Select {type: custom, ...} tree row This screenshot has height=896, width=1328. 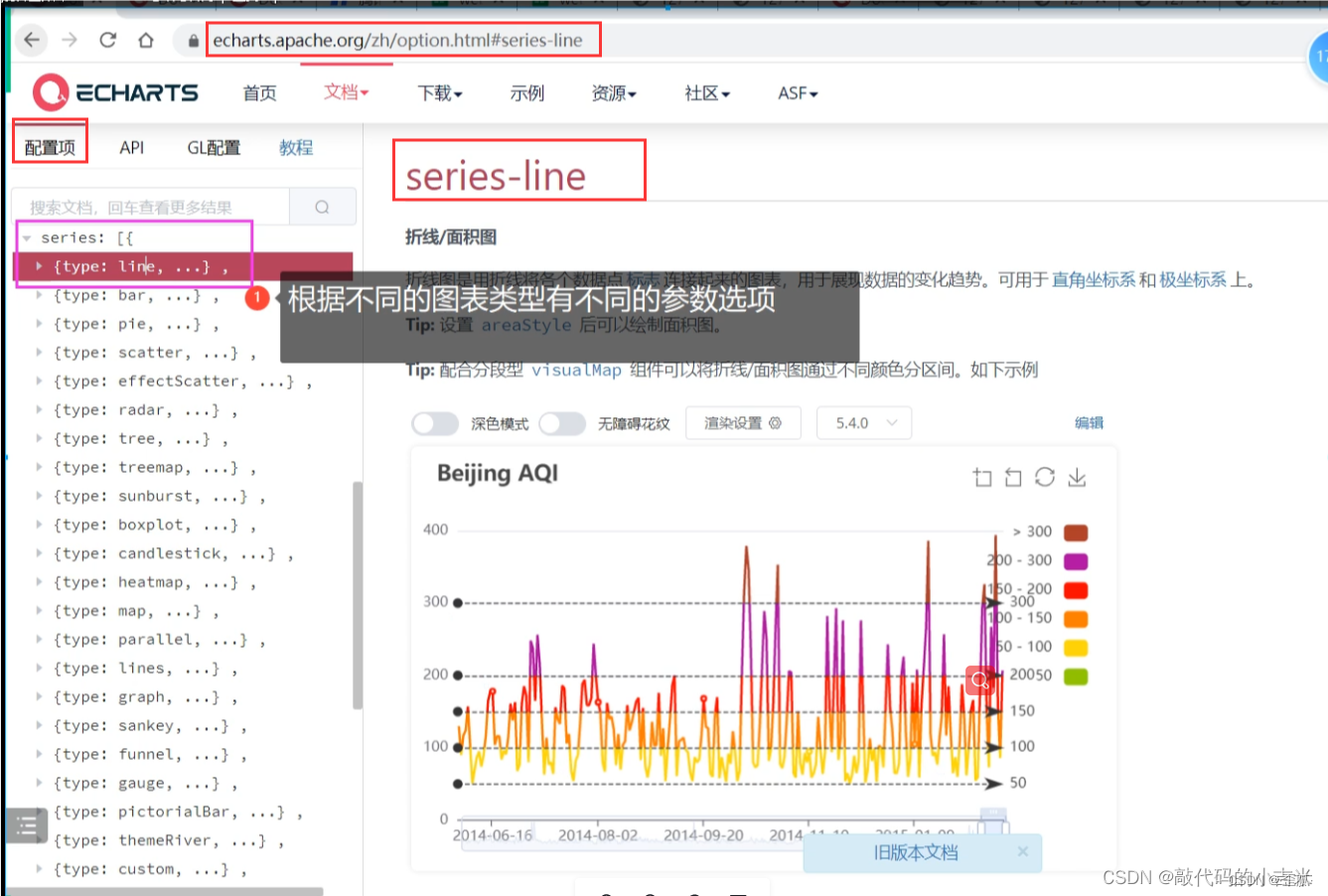(149, 869)
